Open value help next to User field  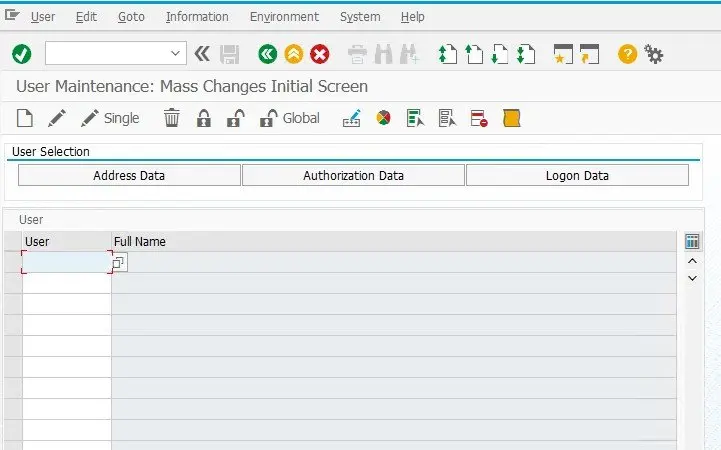click(119, 262)
